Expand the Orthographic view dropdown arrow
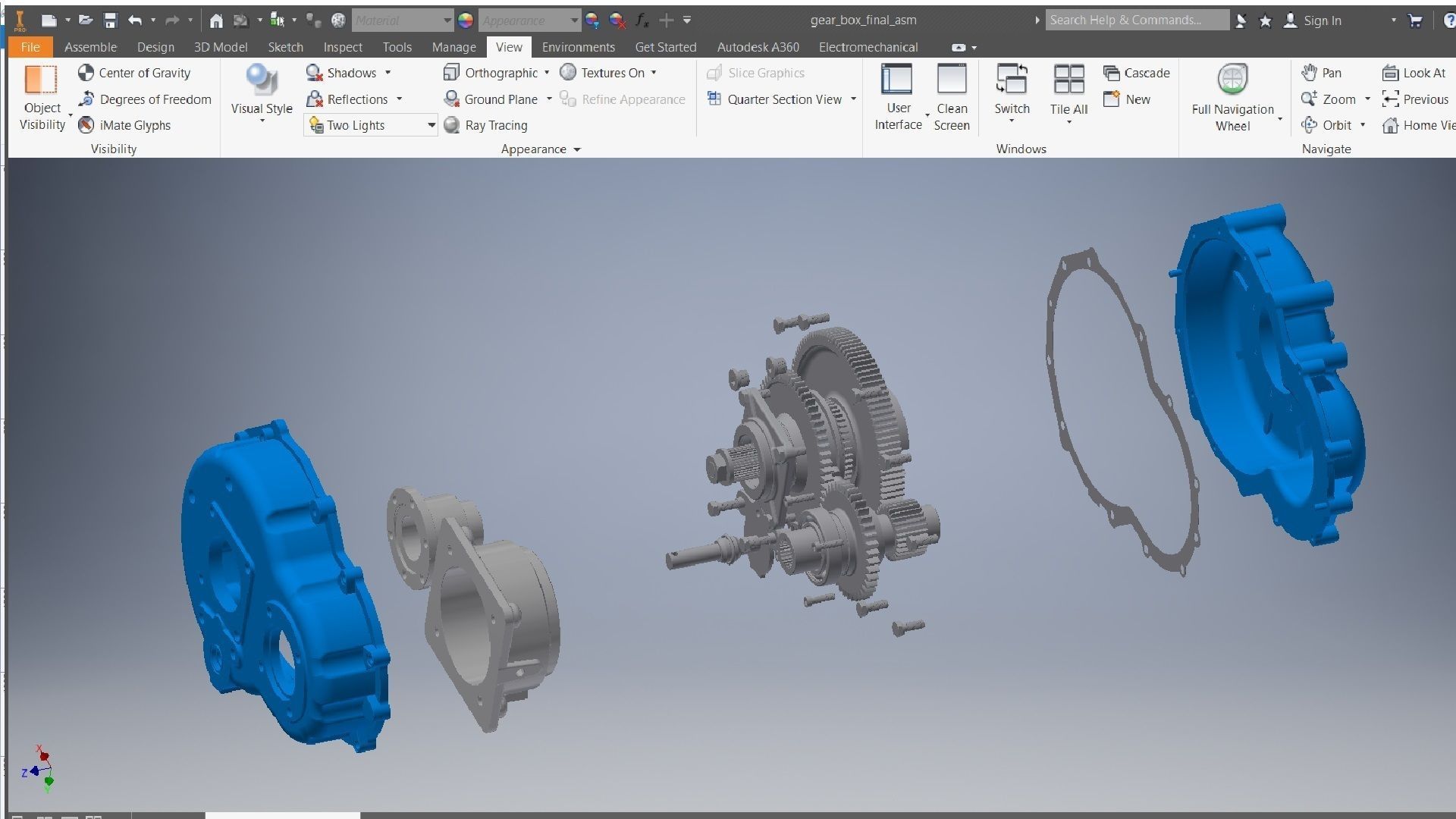The width and height of the screenshot is (1456, 819). click(547, 73)
